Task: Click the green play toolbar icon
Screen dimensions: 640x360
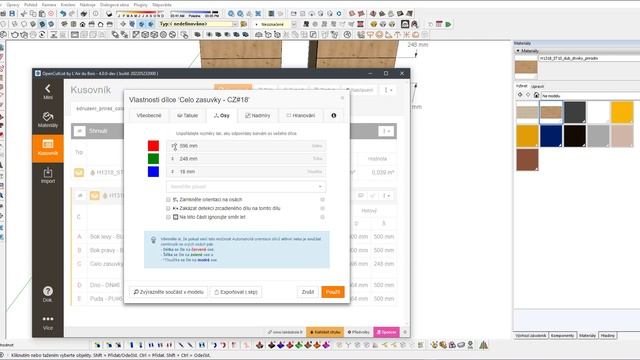Action: (448, 24)
